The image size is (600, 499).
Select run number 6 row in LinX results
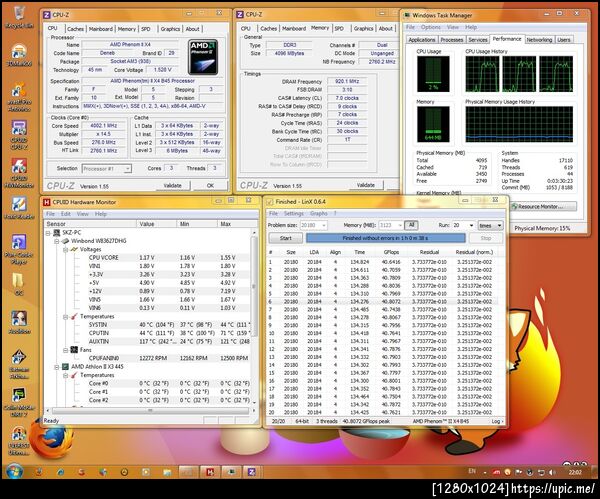[x=383, y=302]
